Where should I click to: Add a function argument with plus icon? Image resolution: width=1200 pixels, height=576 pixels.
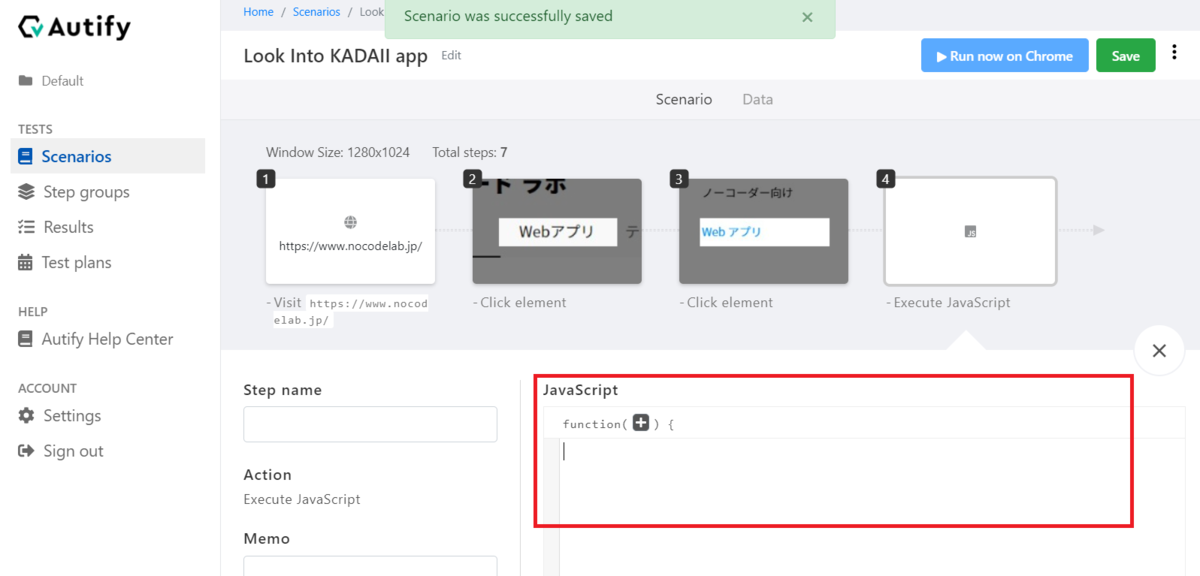pyautogui.click(x=641, y=424)
